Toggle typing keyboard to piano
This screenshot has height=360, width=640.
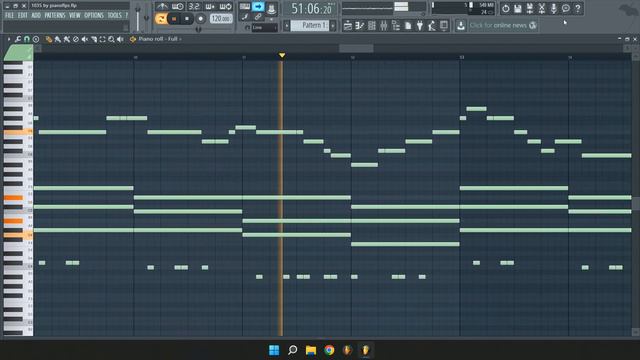244,7
